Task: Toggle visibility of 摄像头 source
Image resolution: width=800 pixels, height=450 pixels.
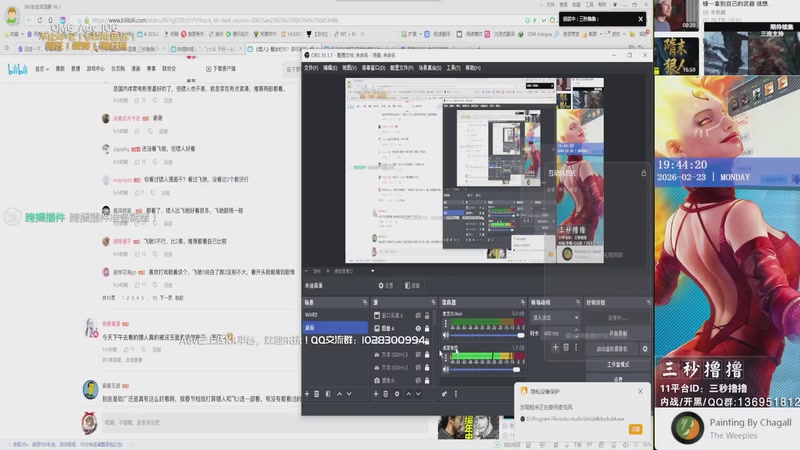Action: click(418, 380)
